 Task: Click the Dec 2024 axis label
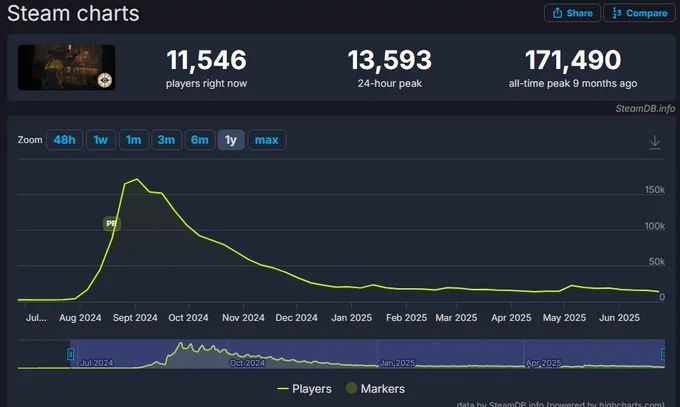click(x=296, y=318)
